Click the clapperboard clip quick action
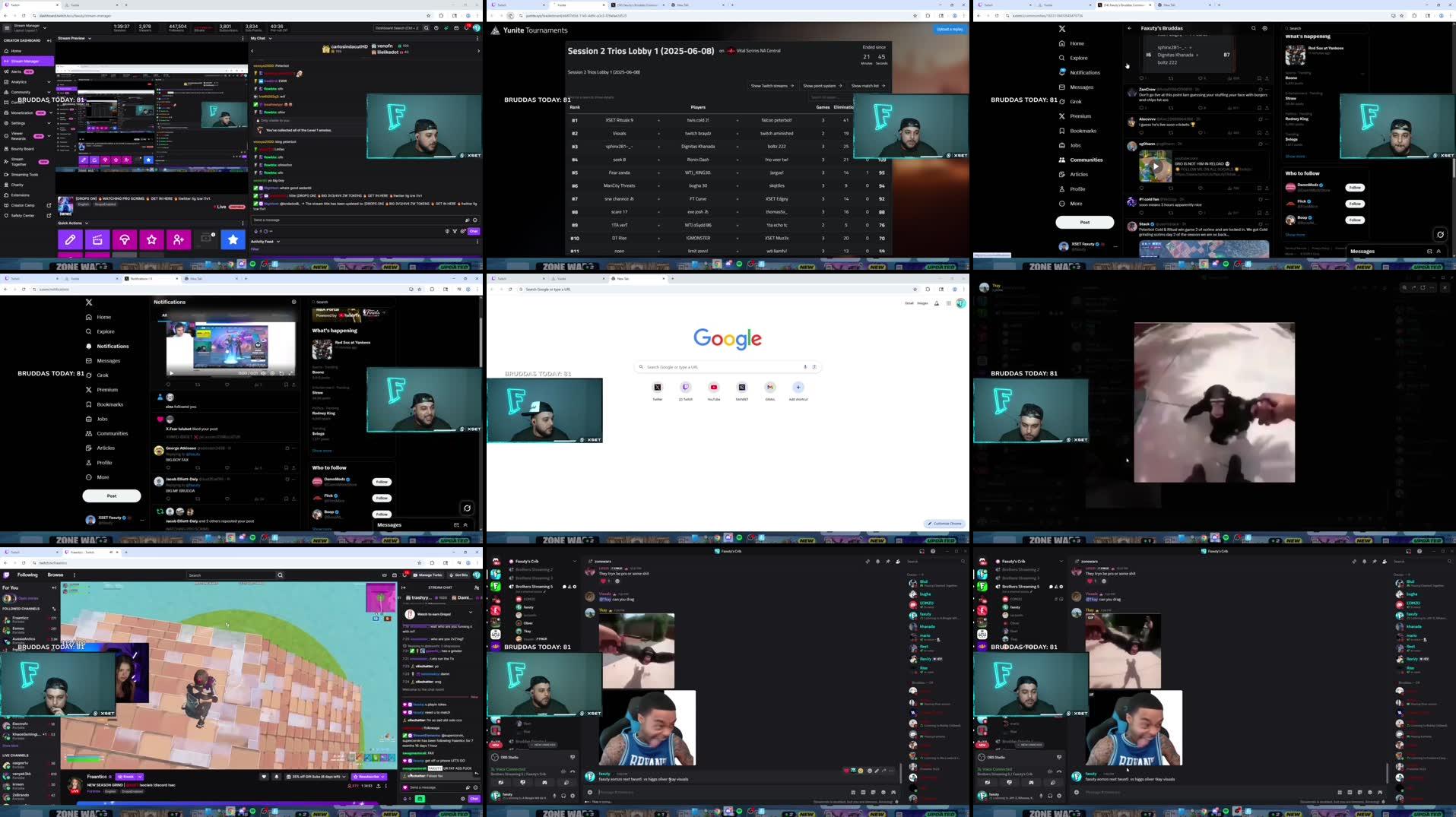The width and height of the screenshot is (1456, 817). (x=97, y=239)
